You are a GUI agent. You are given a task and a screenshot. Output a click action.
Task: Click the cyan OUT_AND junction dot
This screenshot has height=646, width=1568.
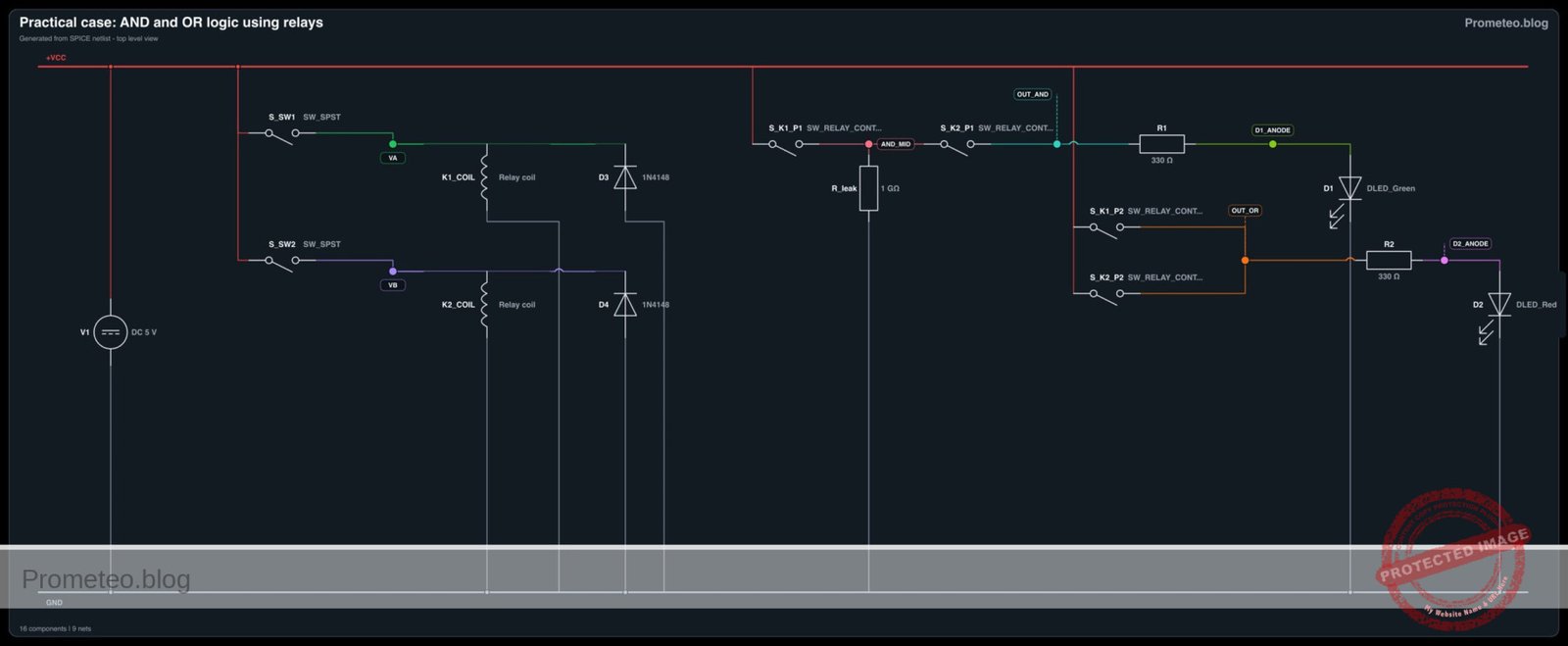tap(1056, 144)
